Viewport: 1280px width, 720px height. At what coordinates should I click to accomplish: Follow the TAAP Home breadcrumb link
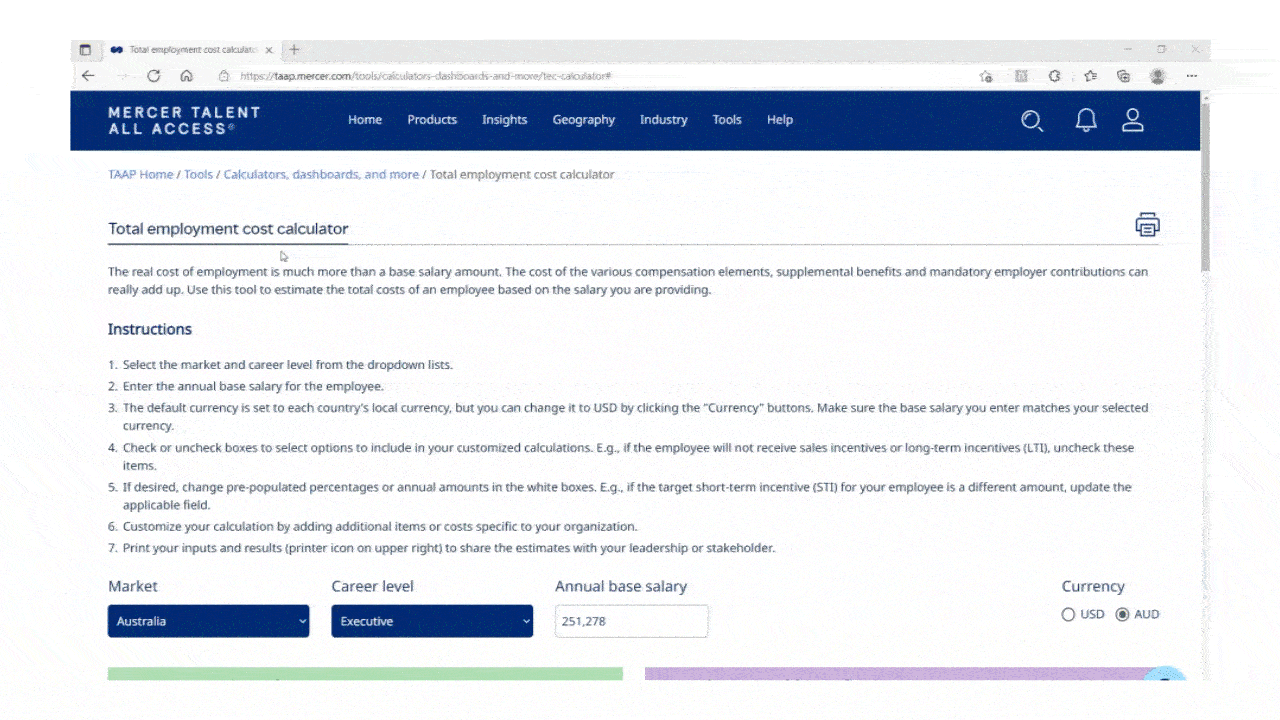tap(140, 174)
